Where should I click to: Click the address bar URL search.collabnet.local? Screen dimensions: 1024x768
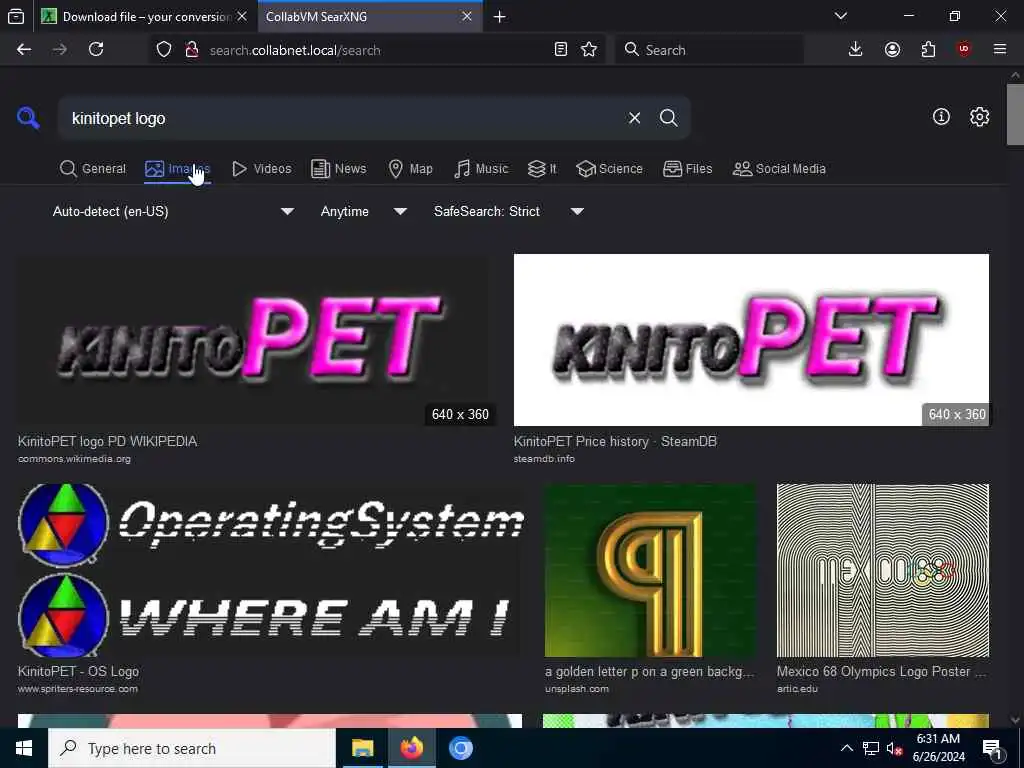[295, 50]
